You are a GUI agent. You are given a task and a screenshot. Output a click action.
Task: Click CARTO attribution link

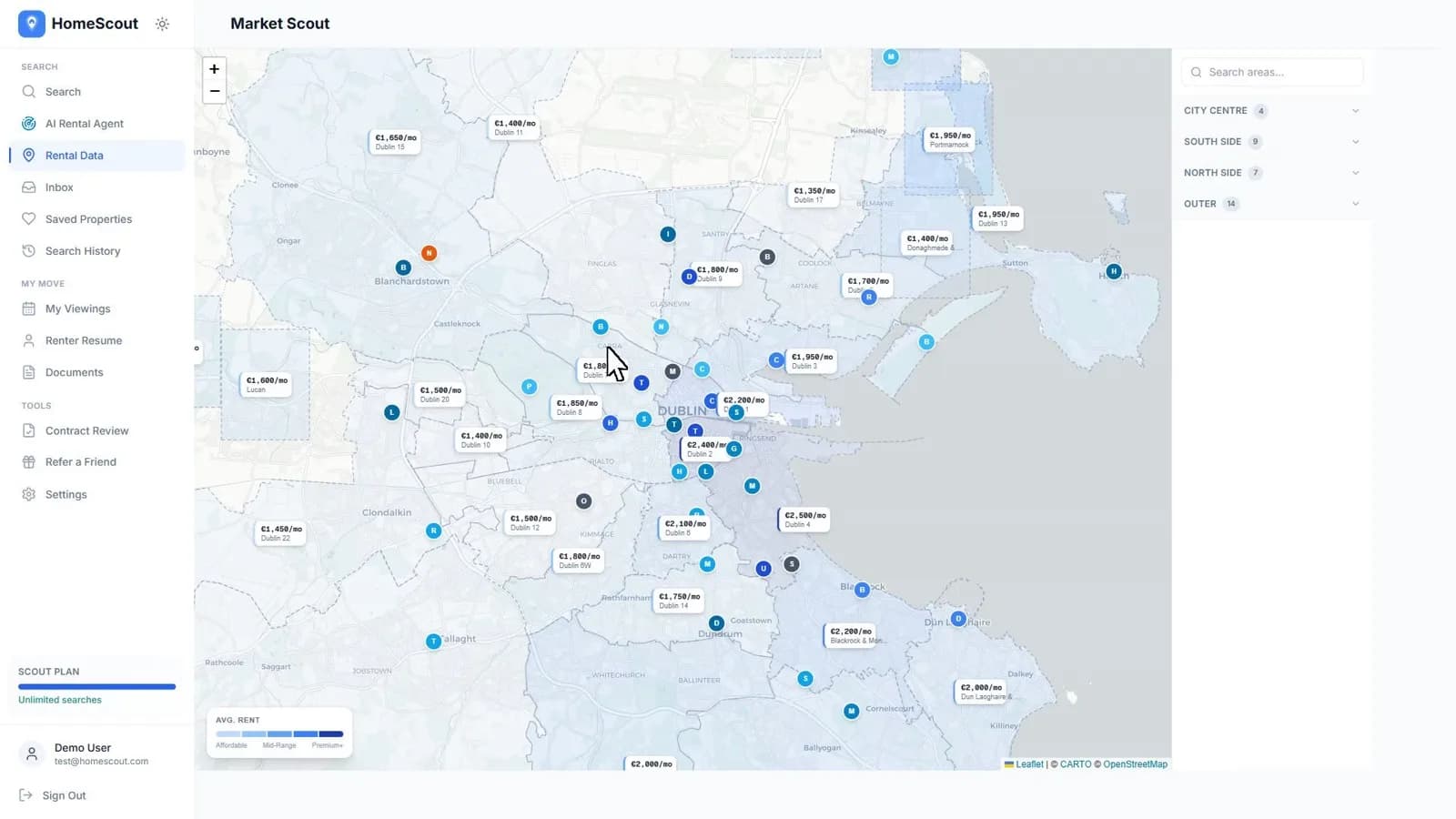[1076, 764]
